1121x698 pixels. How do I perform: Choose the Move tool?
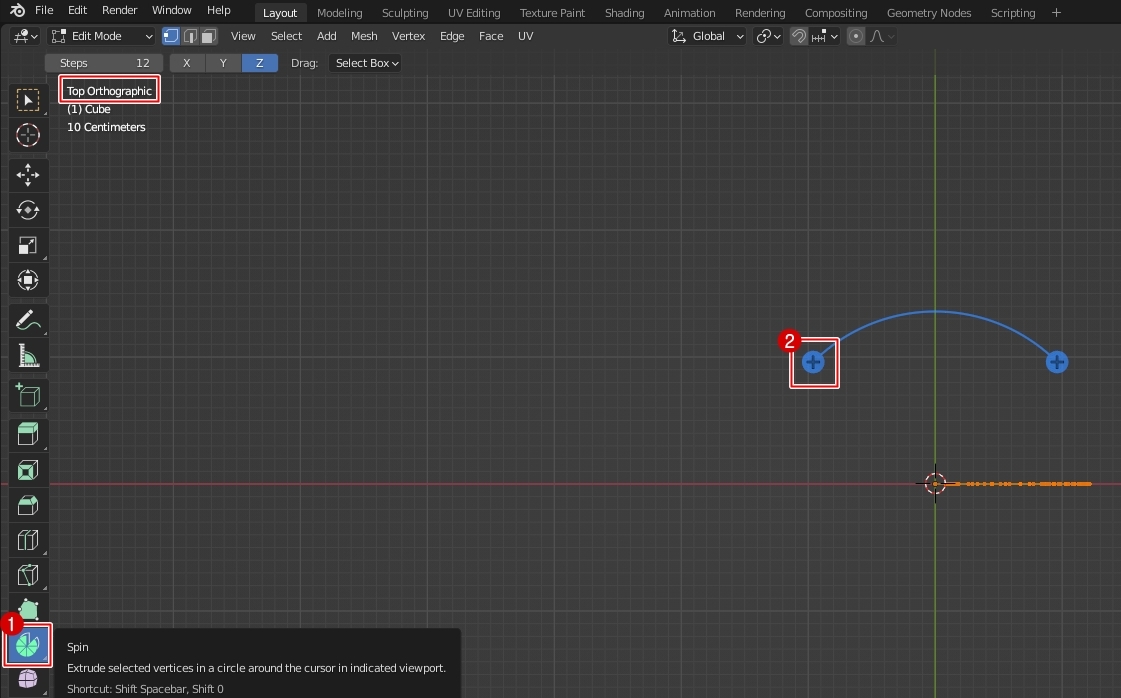click(28, 175)
